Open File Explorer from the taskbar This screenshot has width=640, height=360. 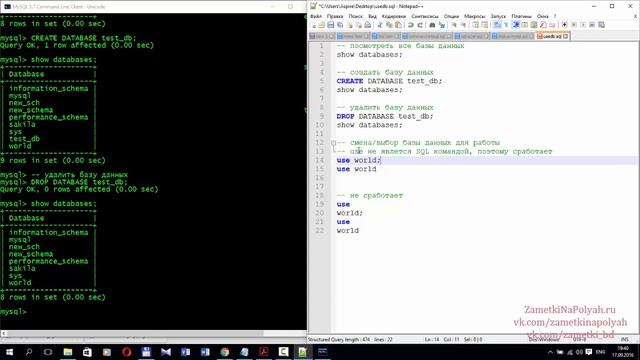(68, 352)
